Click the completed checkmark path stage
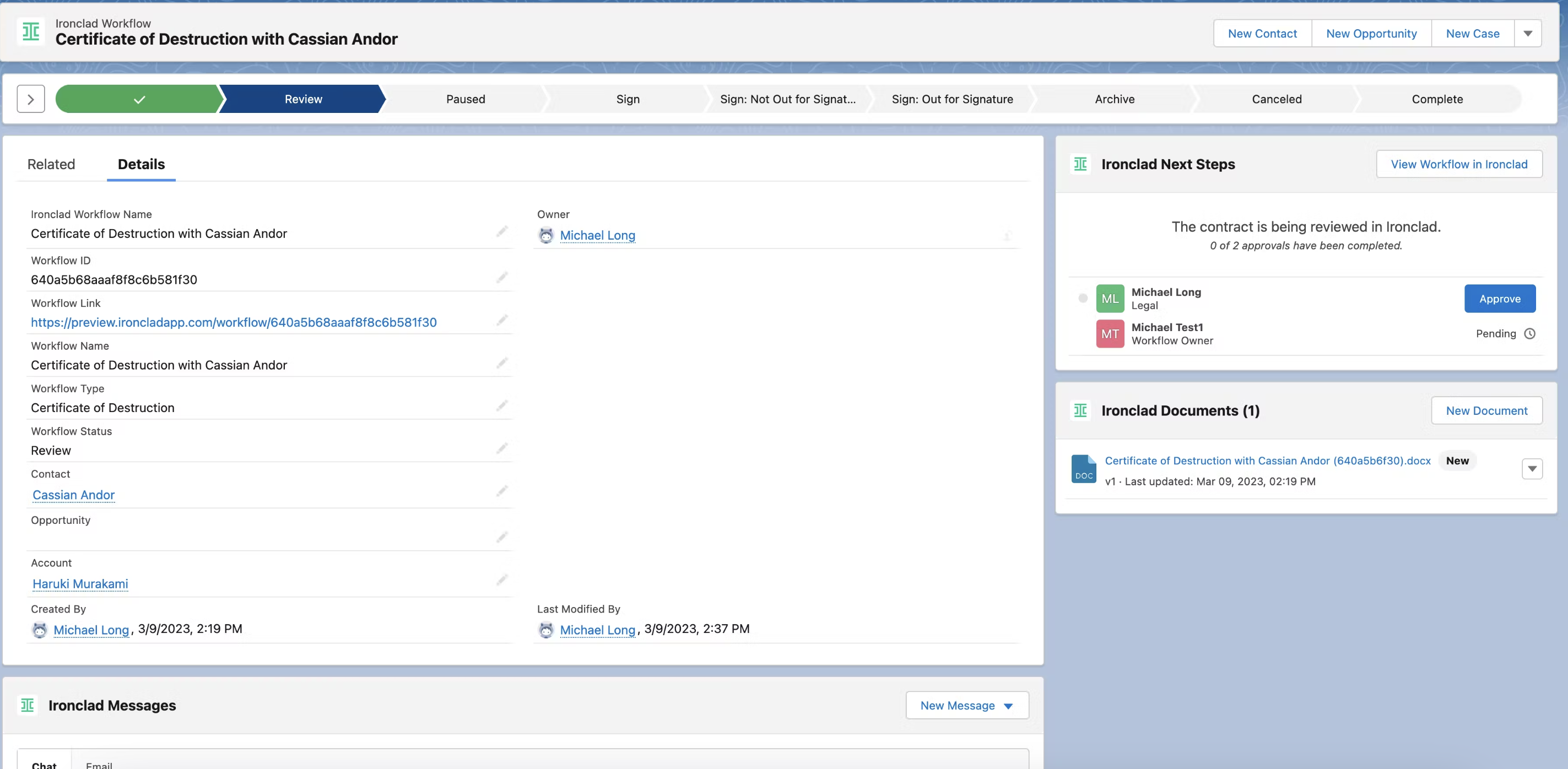The height and width of the screenshot is (769, 1568). click(139, 99)
